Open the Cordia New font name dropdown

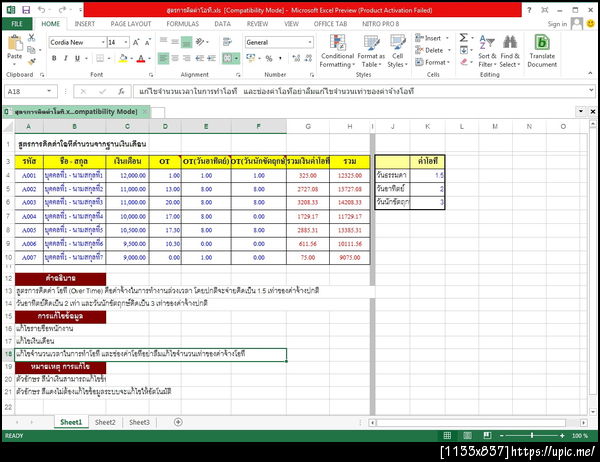(x=103, y=42)
